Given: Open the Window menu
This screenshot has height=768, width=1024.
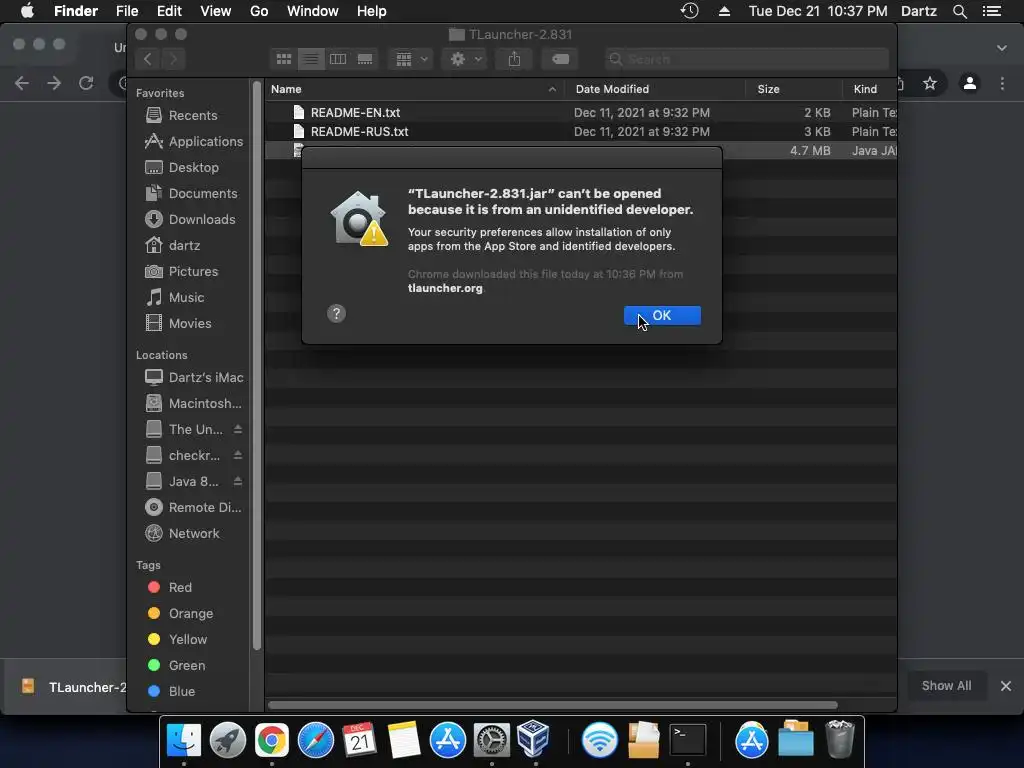Looking at the screenshot, I should coord(313,11).
